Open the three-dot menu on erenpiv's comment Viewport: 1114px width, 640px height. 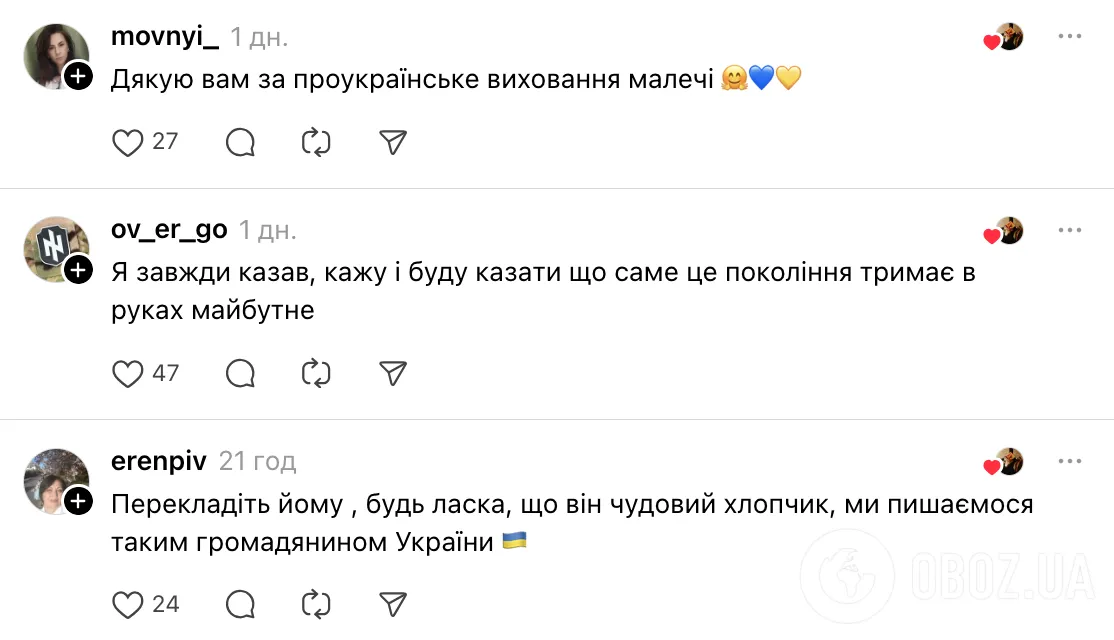[x=1070, y=460]
